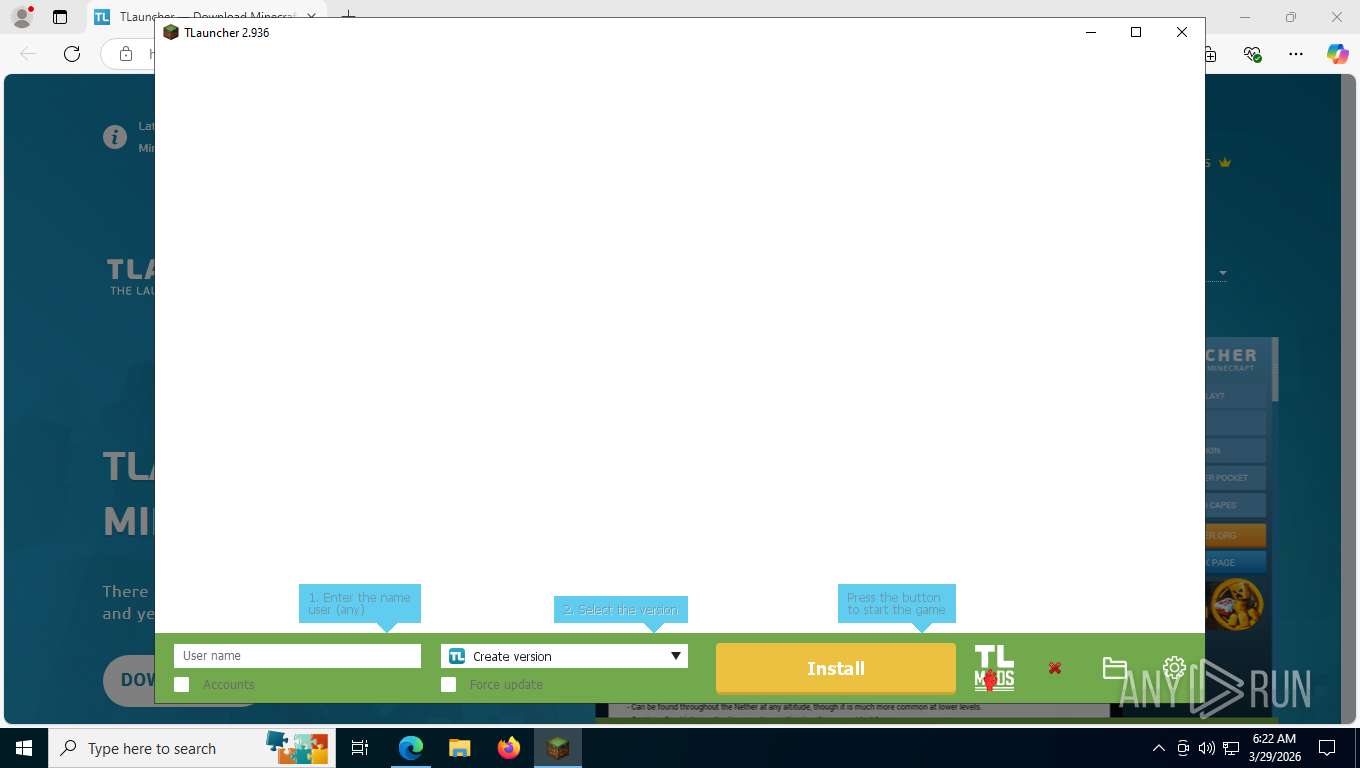Click the Meet Now tray icon

(1183, 748)
